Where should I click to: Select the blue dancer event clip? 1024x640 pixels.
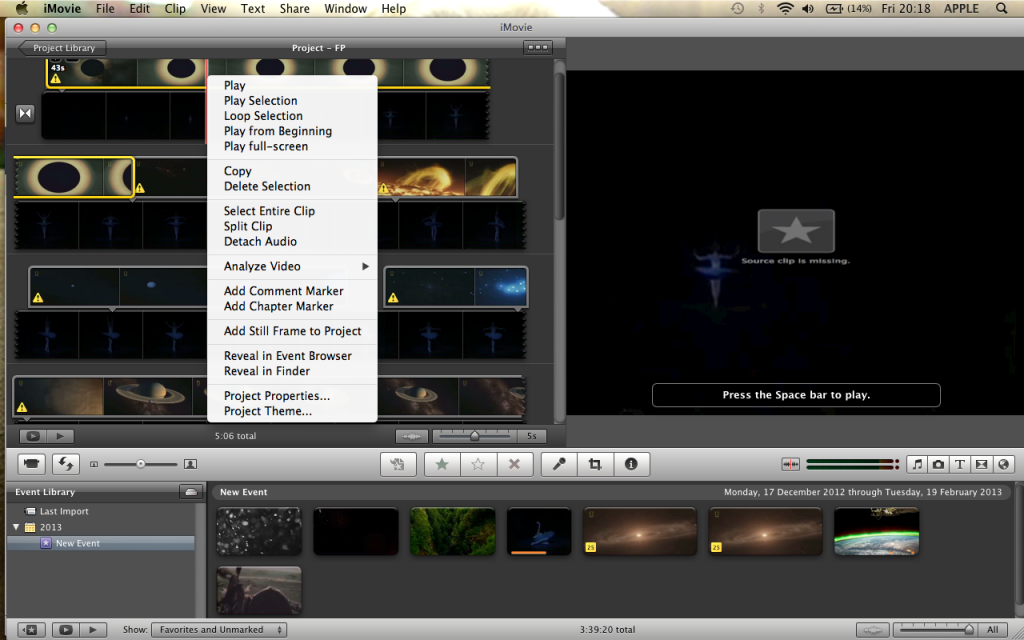click(539, 532)
